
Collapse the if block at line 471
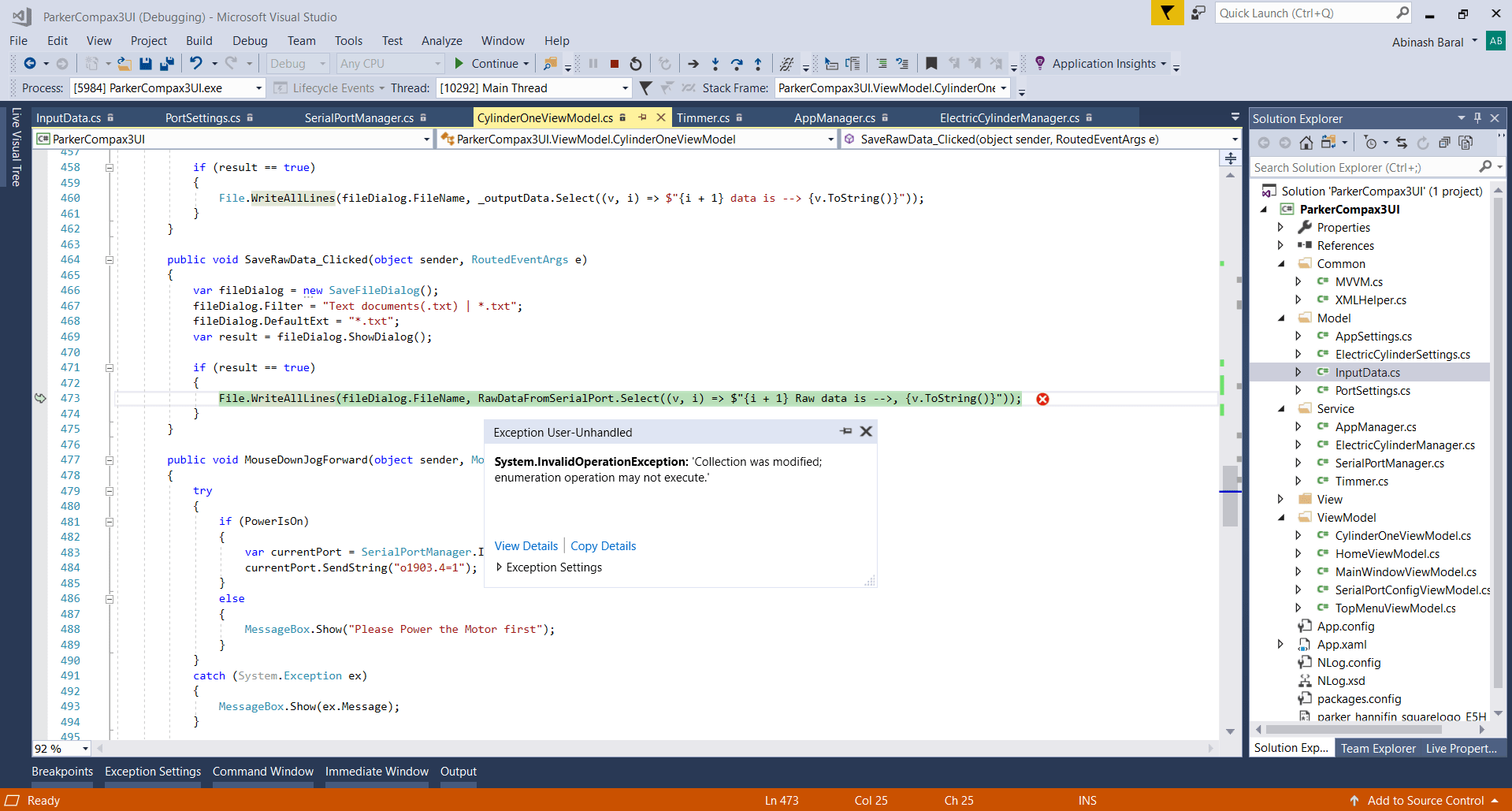110,368
